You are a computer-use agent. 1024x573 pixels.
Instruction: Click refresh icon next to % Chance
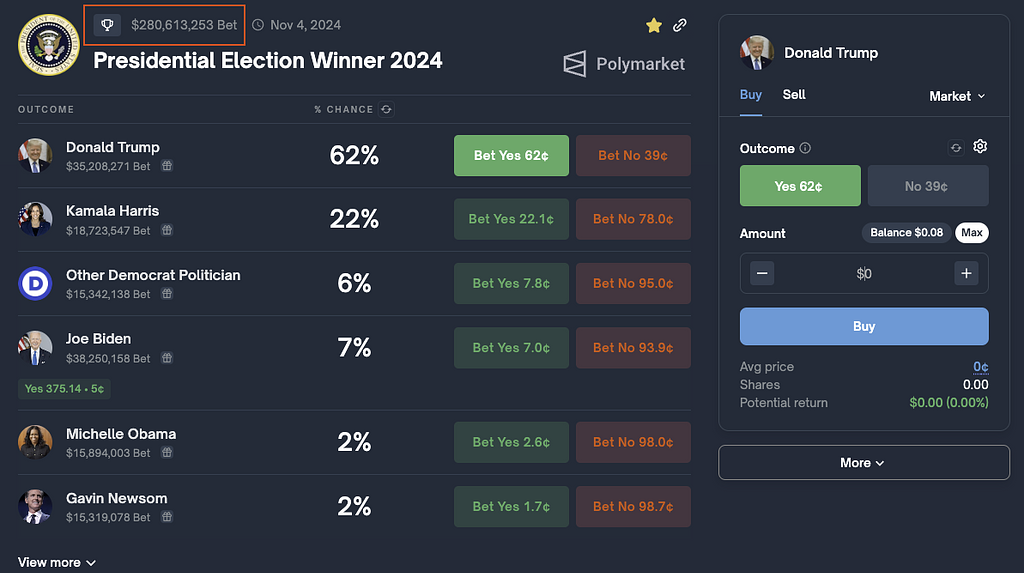[x=387, y=109]
